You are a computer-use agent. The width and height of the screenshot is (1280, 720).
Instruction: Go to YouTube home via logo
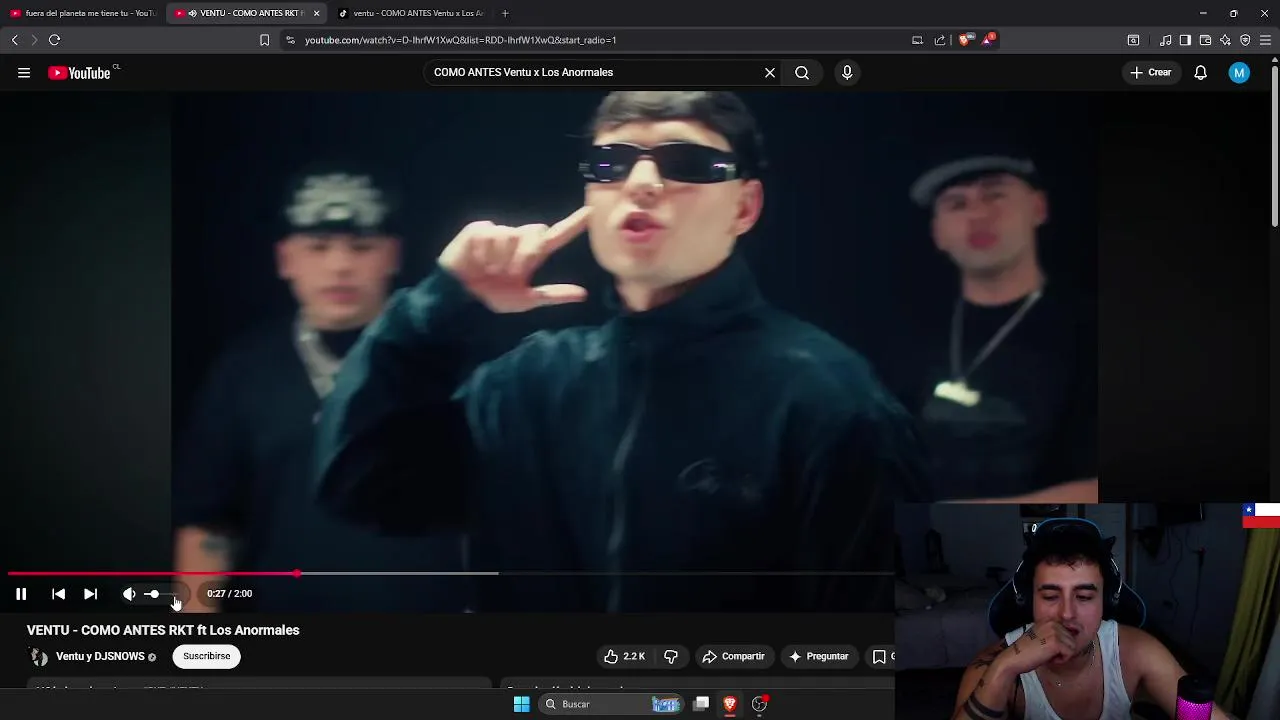tap(79, 73)
